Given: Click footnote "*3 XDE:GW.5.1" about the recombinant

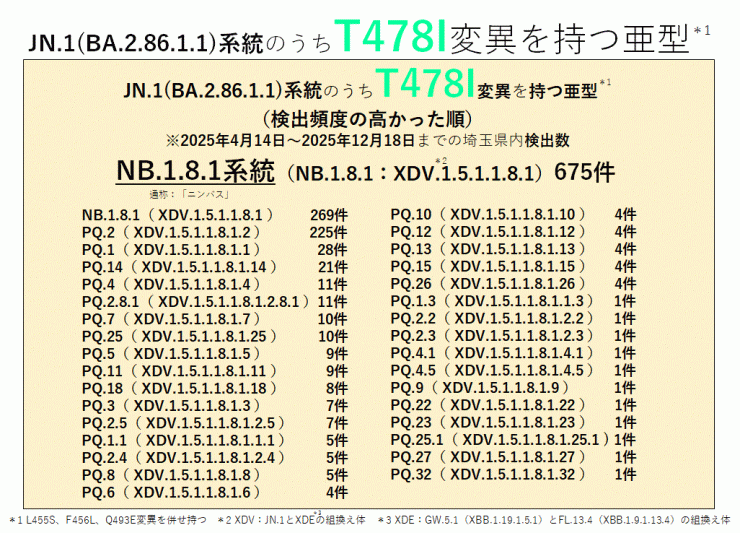Looking at the screenshot, I should pyautogui.click(x=555, y=520).
